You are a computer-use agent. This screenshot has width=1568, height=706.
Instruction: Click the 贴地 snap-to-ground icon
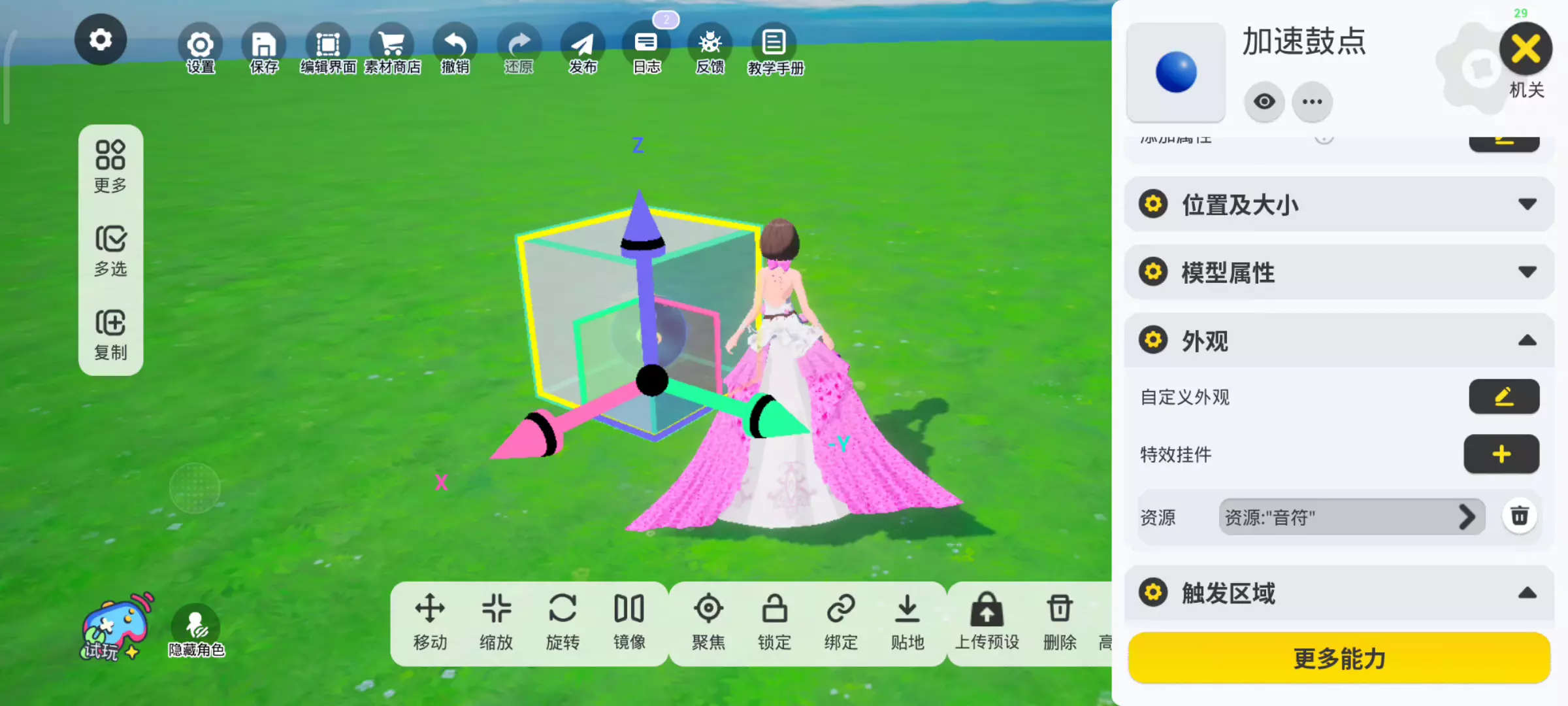click(x=907, y=621)
